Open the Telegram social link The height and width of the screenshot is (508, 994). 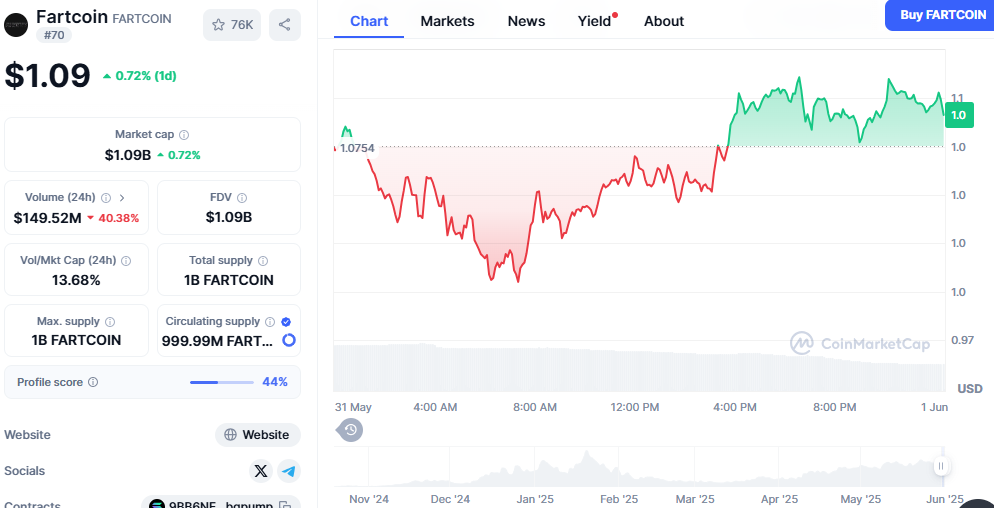(289, 471)
